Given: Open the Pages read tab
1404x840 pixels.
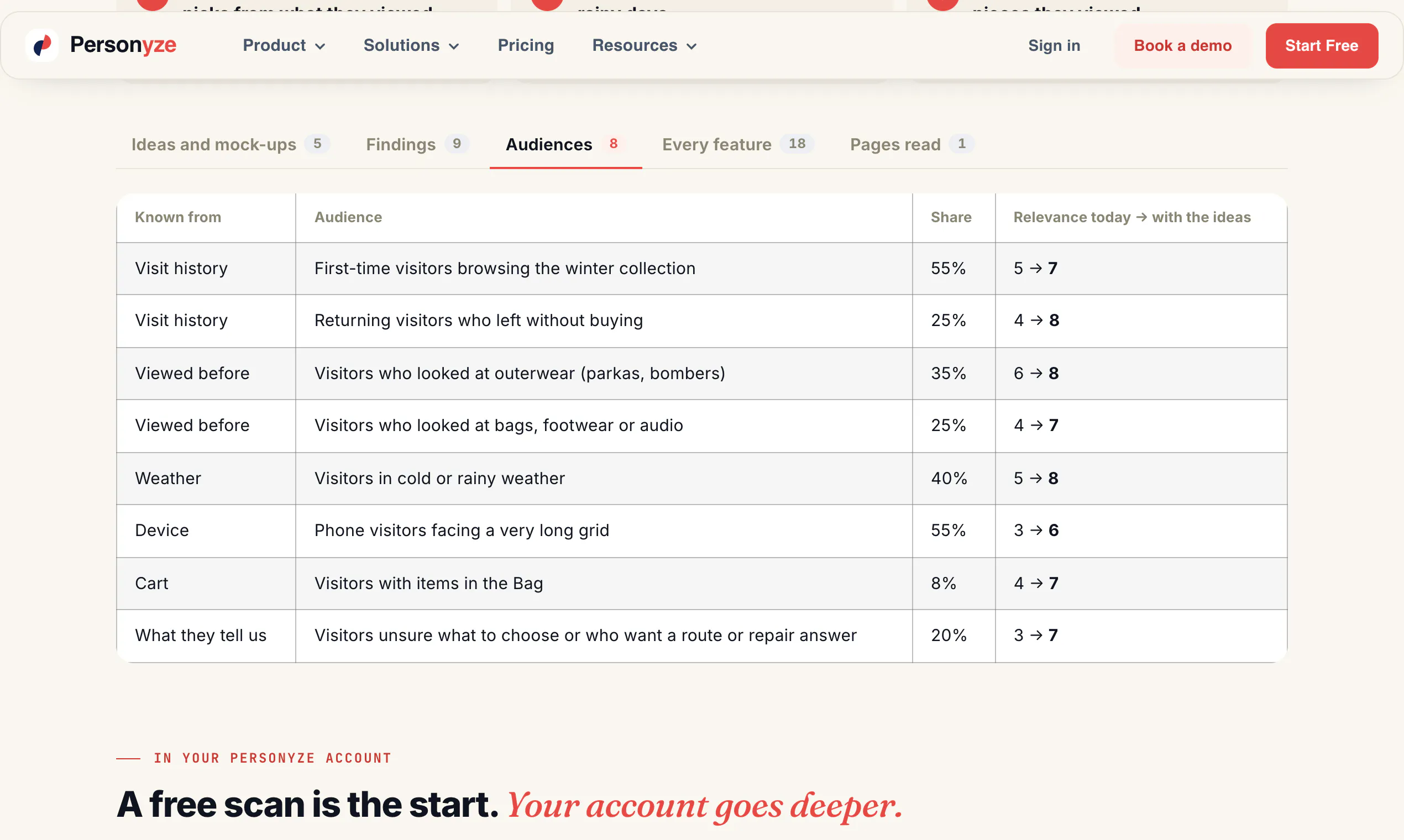Looking at the screenshot, I should pyautogui.click(x=912, y=144).
